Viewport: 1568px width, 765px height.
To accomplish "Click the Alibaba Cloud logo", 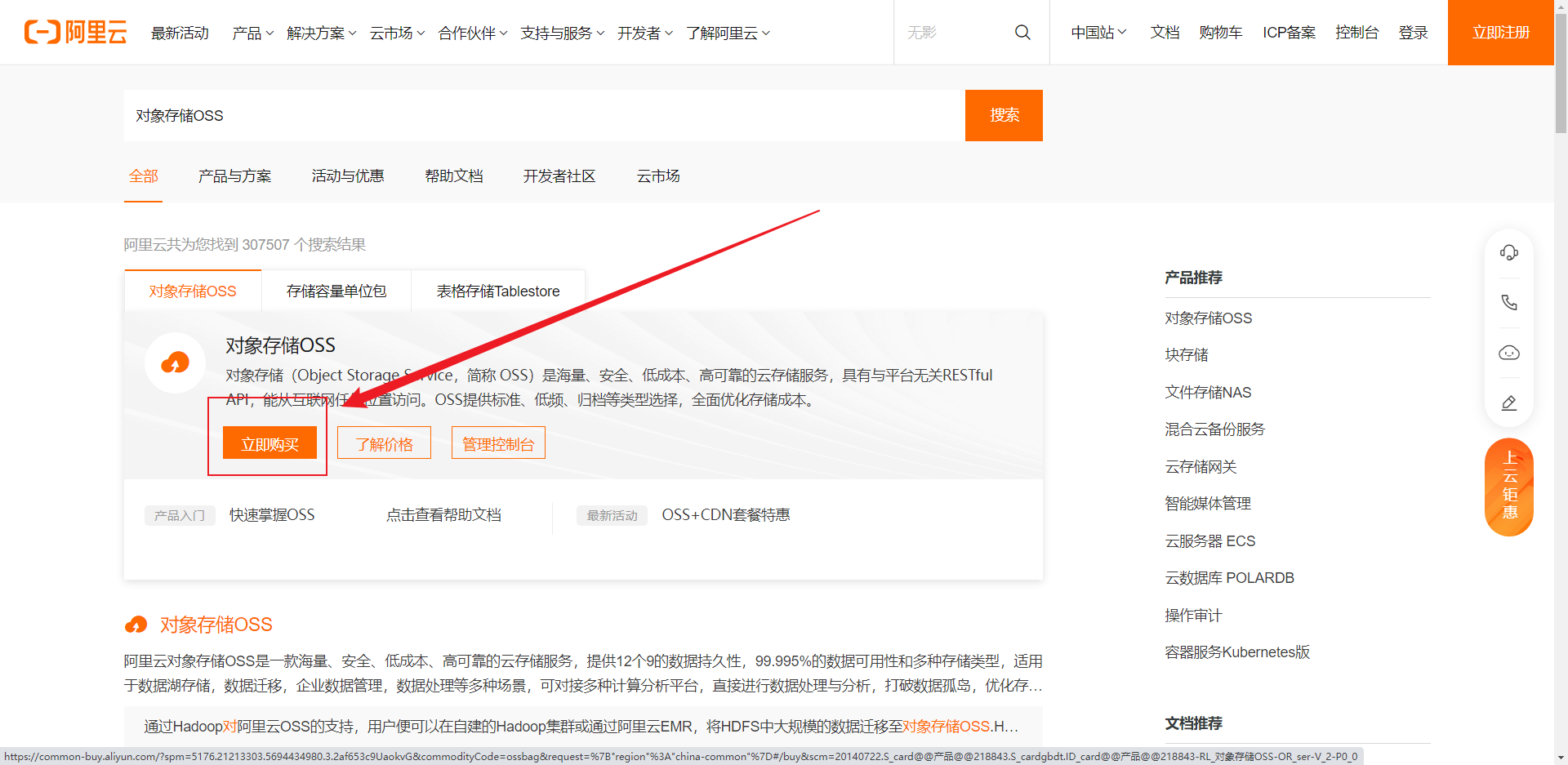I will (75, 33).
